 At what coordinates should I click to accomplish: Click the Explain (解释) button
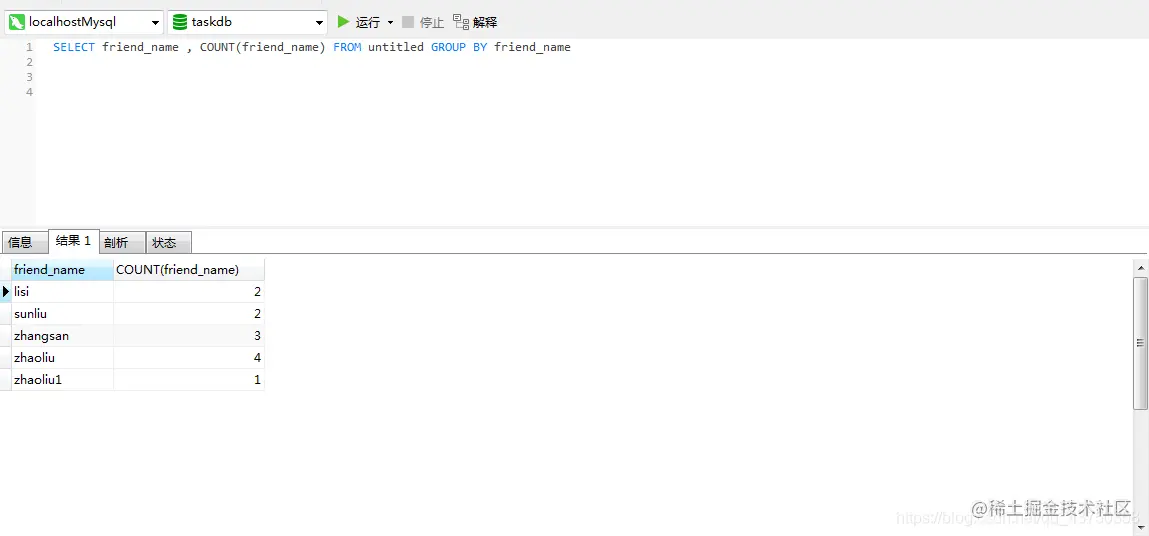[x=475, y=22]
